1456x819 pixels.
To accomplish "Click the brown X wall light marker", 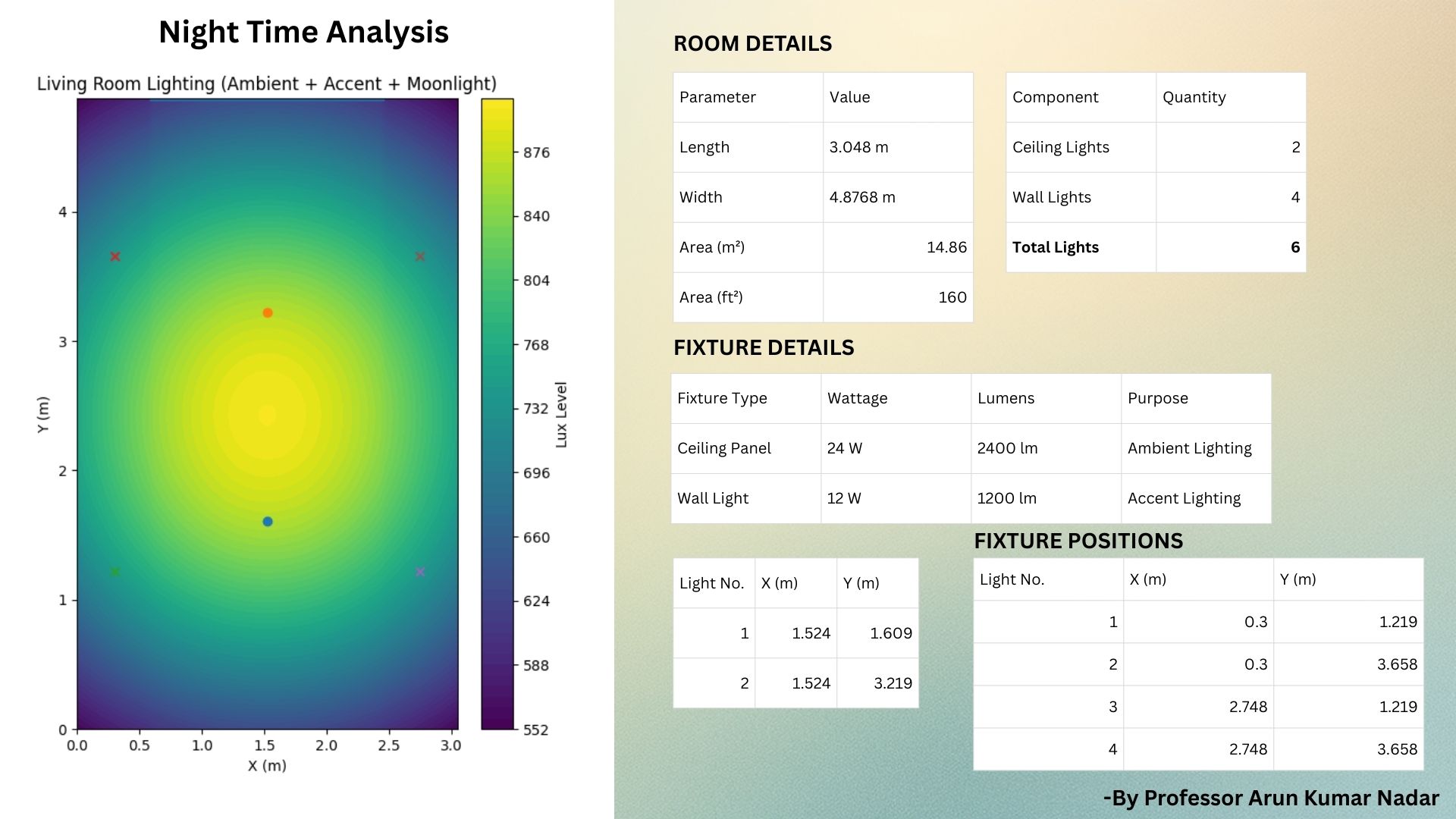I will click(x=420, y=256).
